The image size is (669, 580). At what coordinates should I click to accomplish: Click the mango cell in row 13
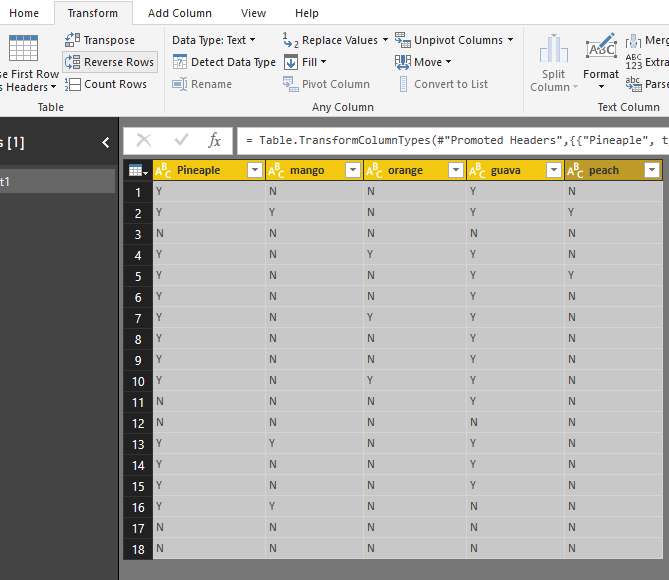pyautogui.click(x=314, y=443)
